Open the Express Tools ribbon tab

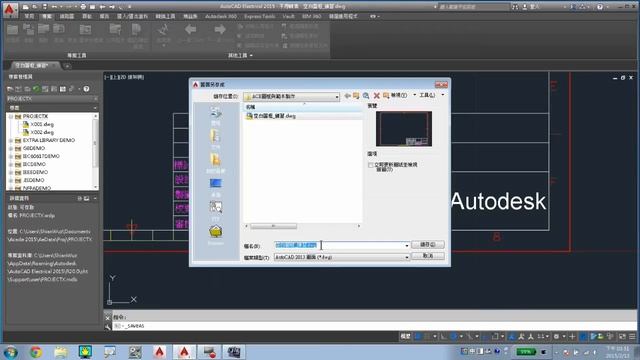[x=260, y=16]
